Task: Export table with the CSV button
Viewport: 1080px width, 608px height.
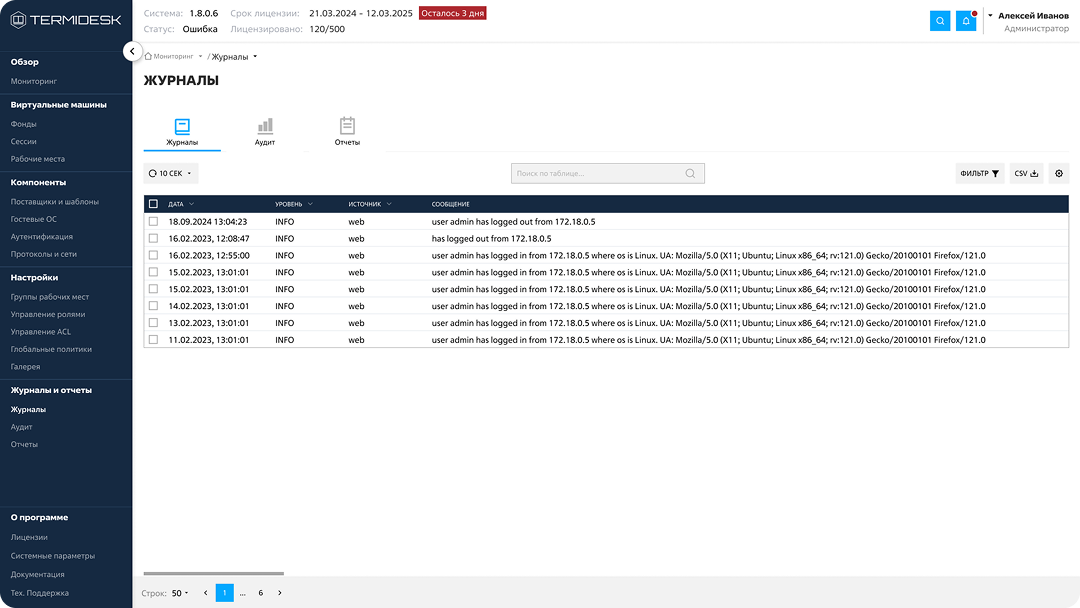Action: (x=1026, y=173)
